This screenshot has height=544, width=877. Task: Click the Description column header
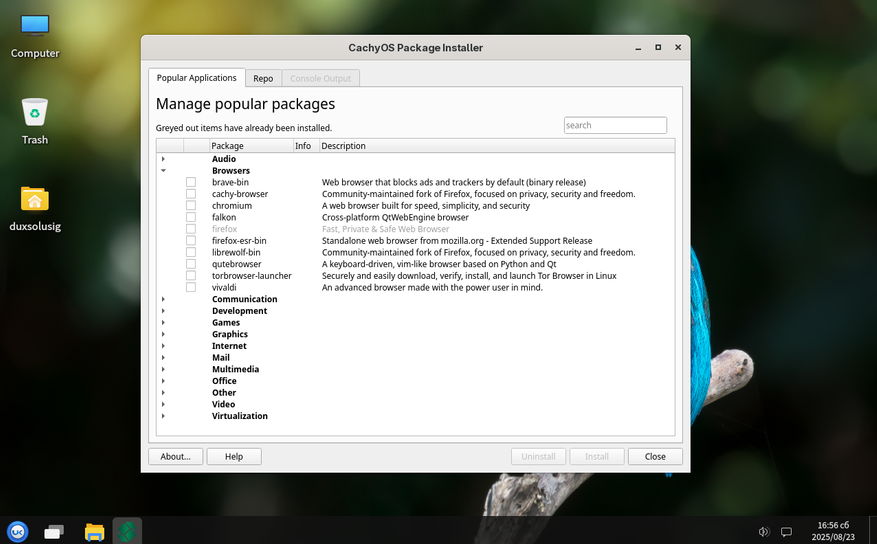(497, 146)
